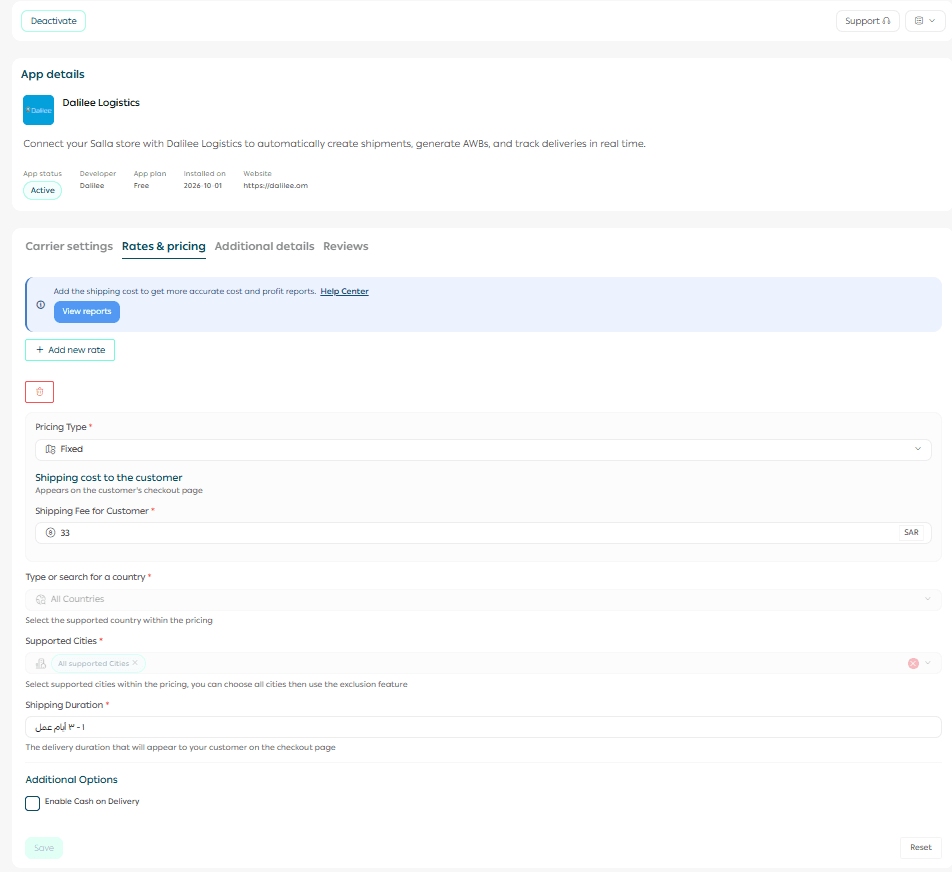Select the Rates & pricing tab

[x=164, y=247]
